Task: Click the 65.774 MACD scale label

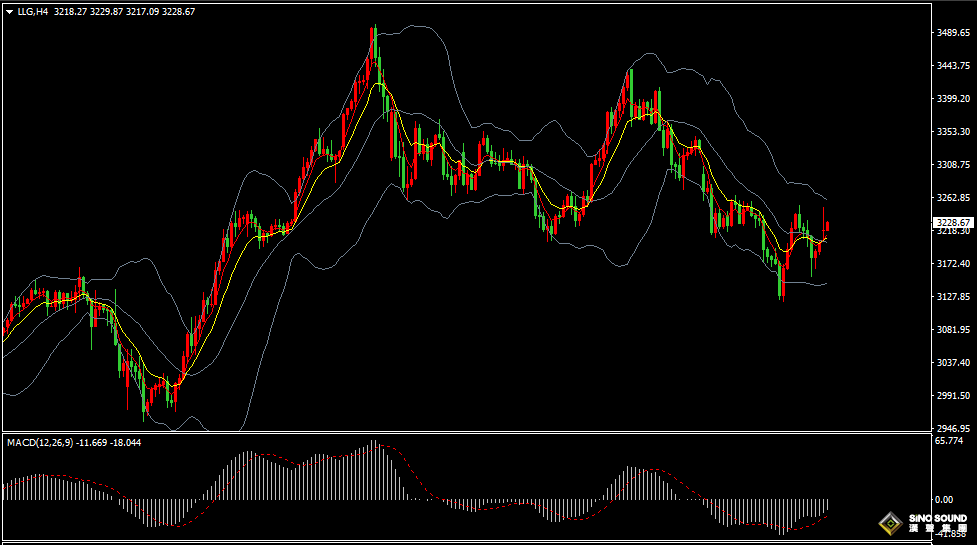Action: [x=948, y=440]
